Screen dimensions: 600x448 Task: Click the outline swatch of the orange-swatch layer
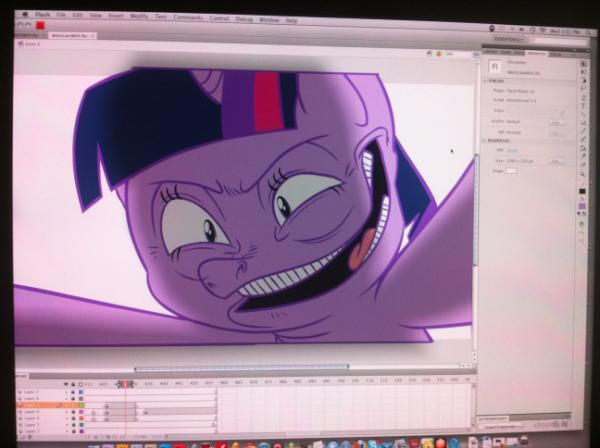[x=81, y=419]
